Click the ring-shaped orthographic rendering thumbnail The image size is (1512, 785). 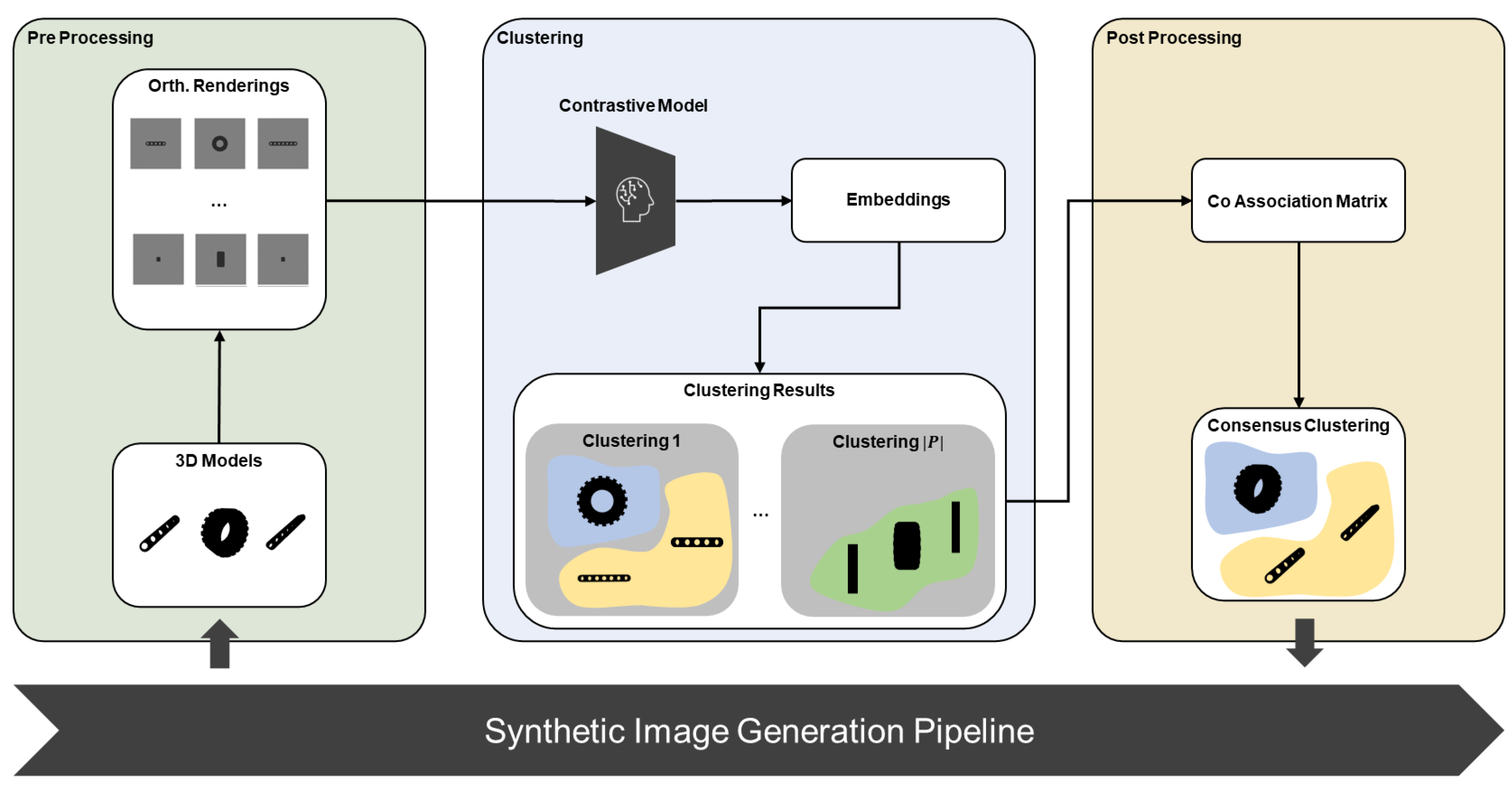click(x=219, y=143)
